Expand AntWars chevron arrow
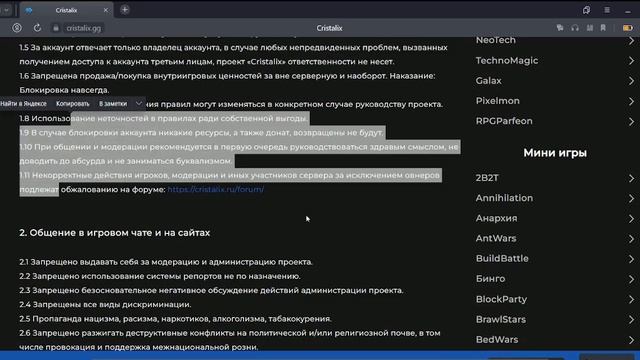 pyautogui.click(x=631, y=239)
